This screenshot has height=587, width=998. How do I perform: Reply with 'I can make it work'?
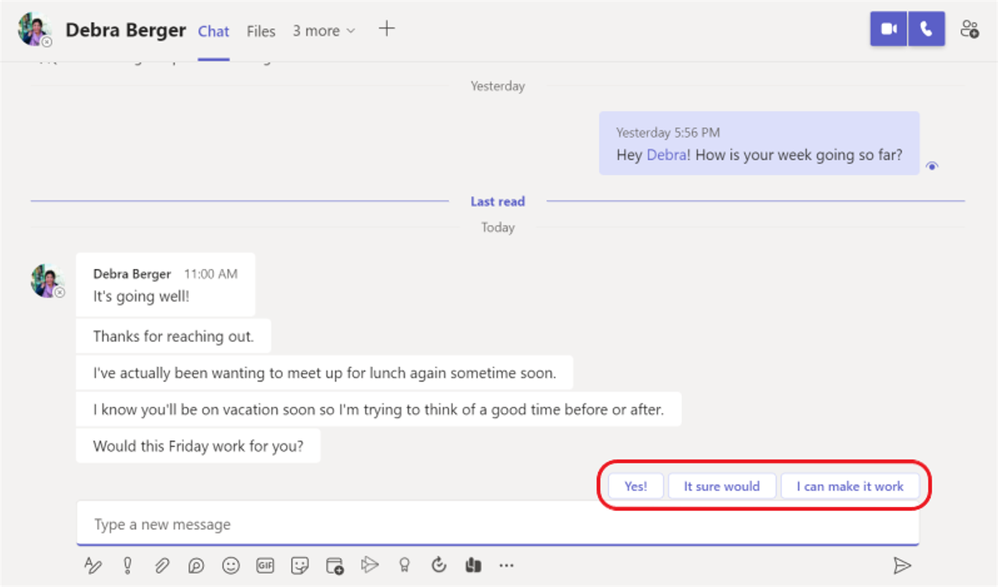pyautogui.click(x=850, y=486)
